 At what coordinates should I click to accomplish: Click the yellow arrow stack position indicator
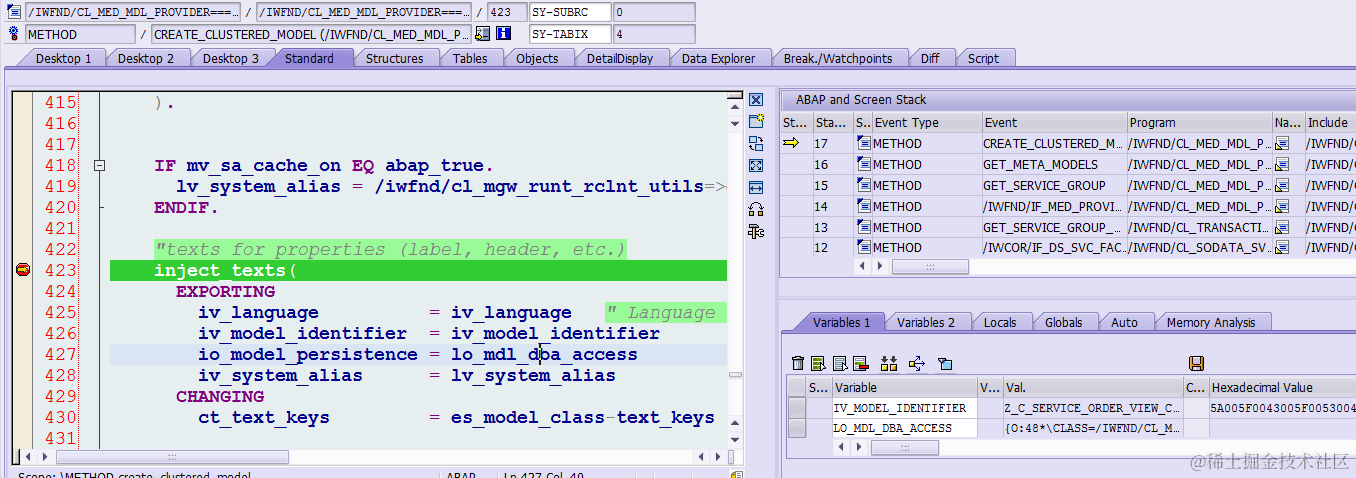tap(791, 143)
